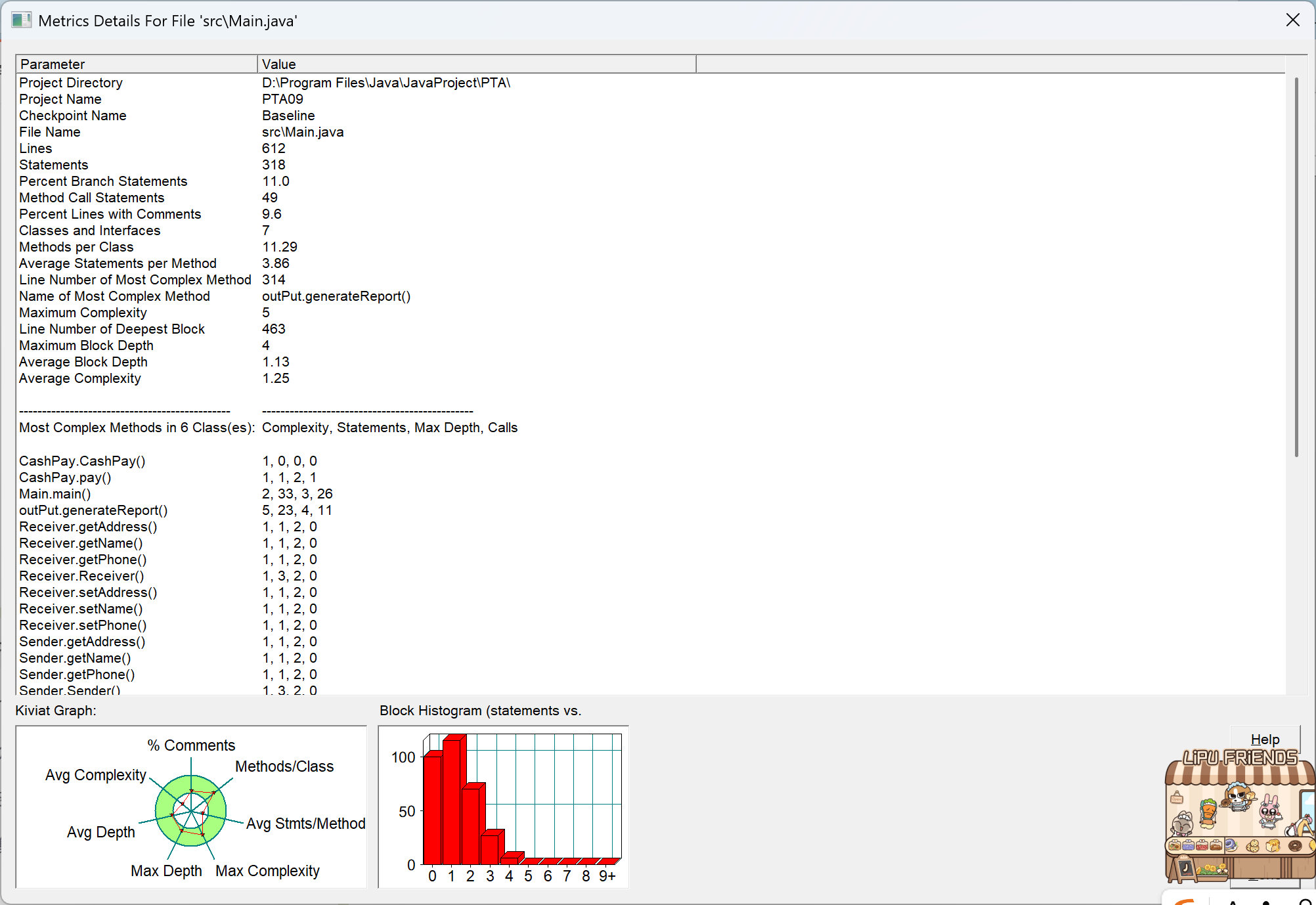
Task: Click the Block Histogram chart
Action: [503, 806]
